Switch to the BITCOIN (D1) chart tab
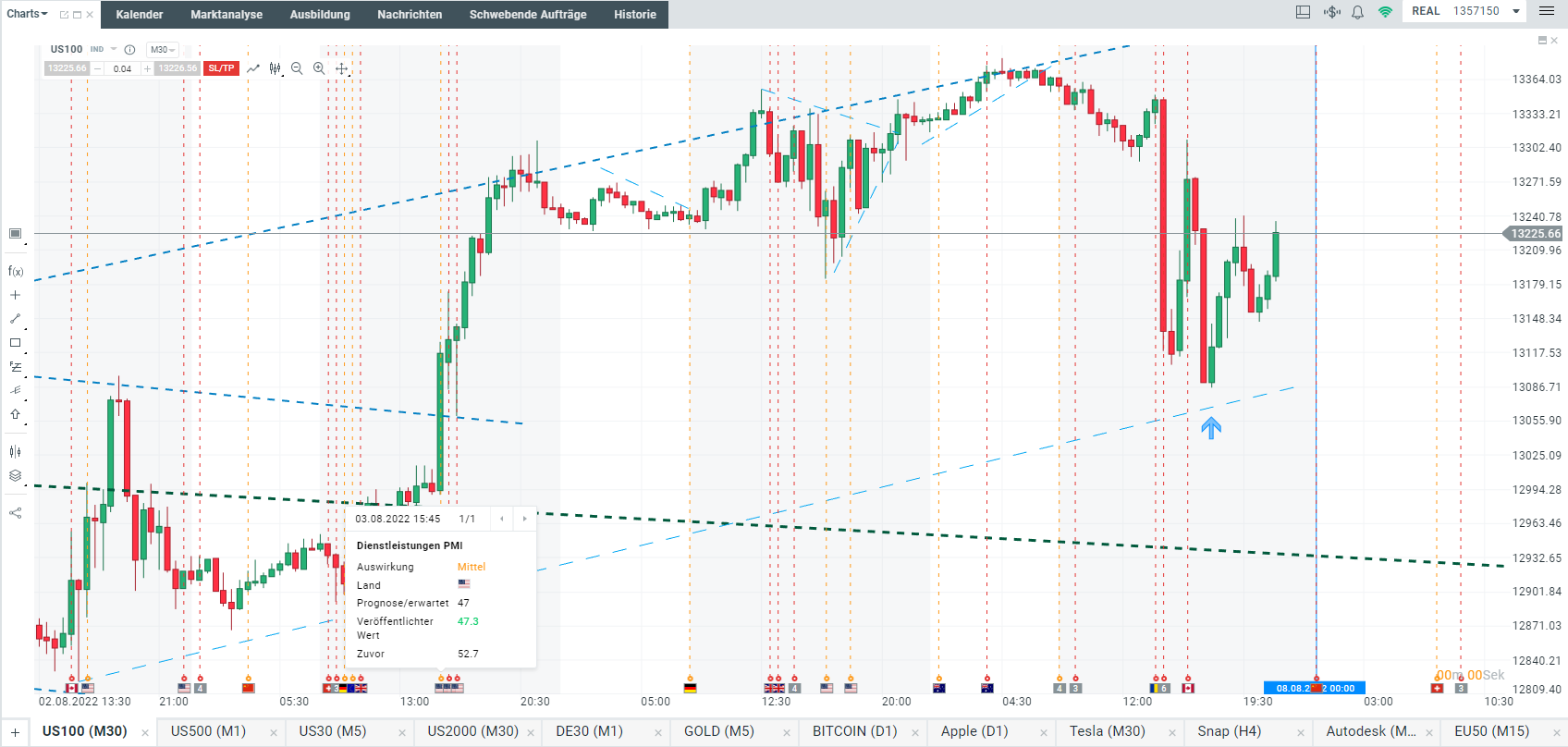 855,731
